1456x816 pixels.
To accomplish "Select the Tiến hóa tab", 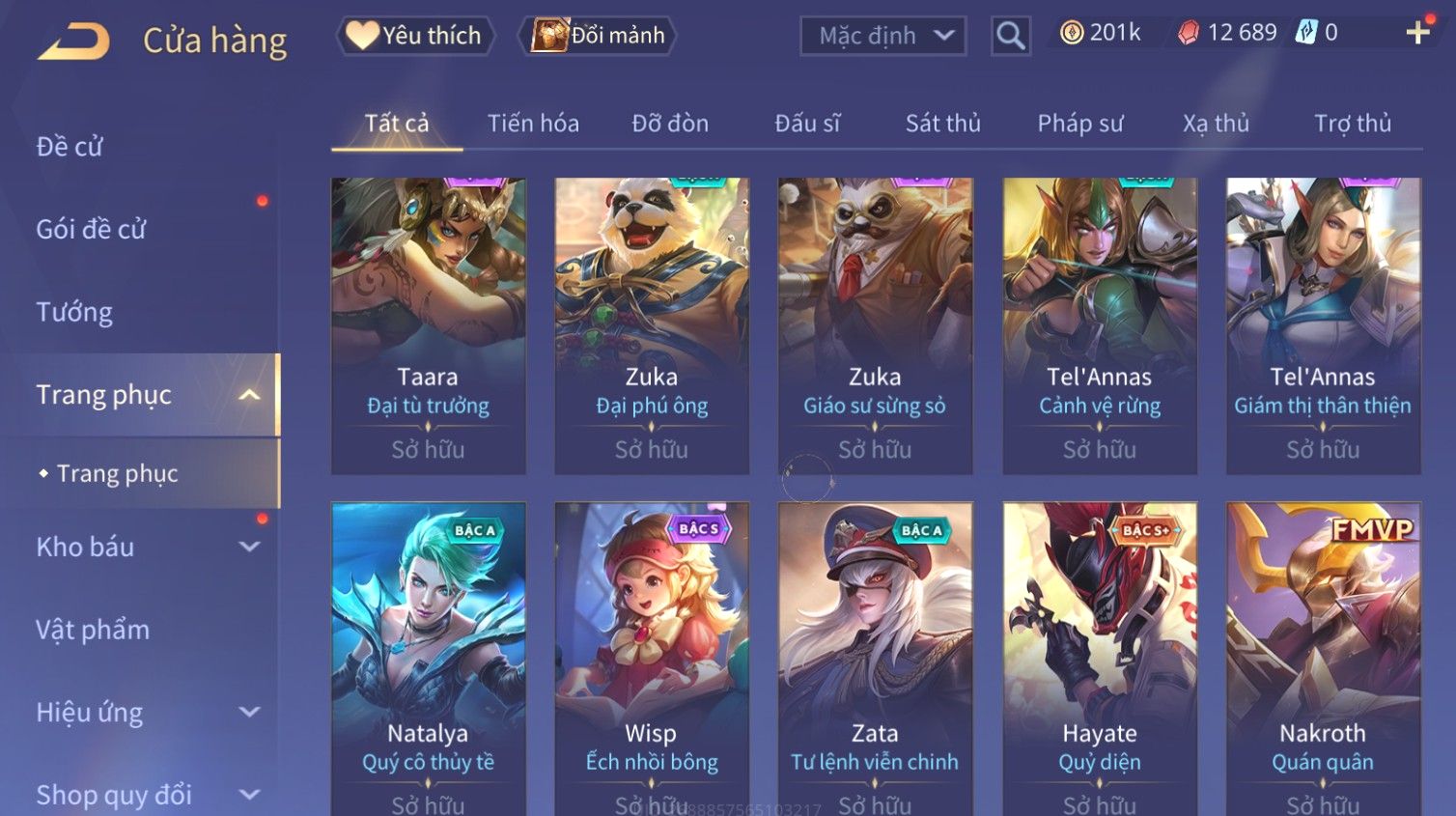I will point(533,124).
